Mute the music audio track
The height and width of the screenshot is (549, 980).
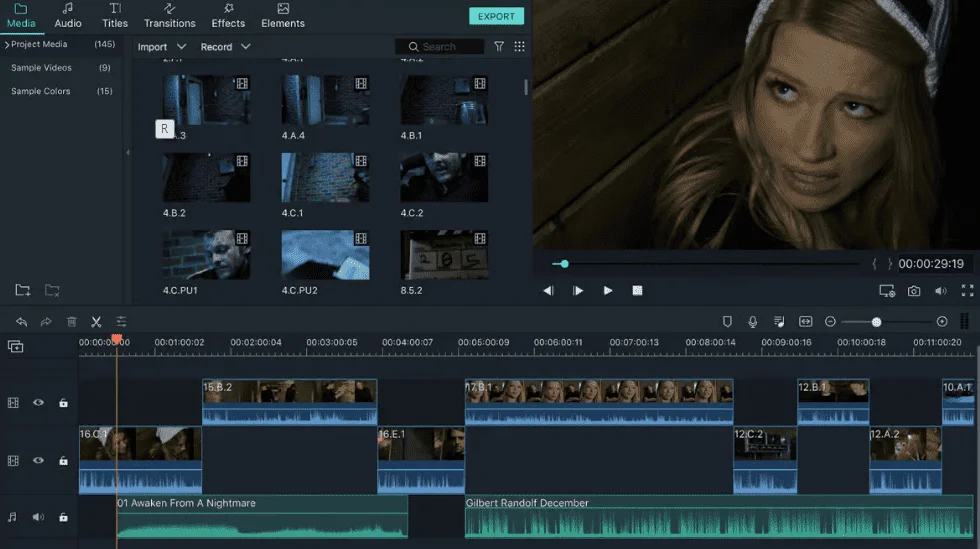[38, 517]
